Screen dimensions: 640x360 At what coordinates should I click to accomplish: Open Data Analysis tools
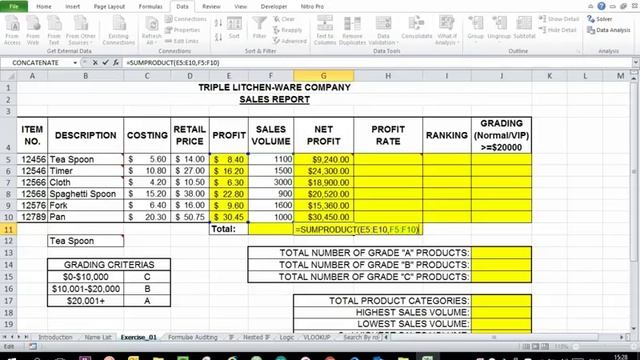coord(609,30)
